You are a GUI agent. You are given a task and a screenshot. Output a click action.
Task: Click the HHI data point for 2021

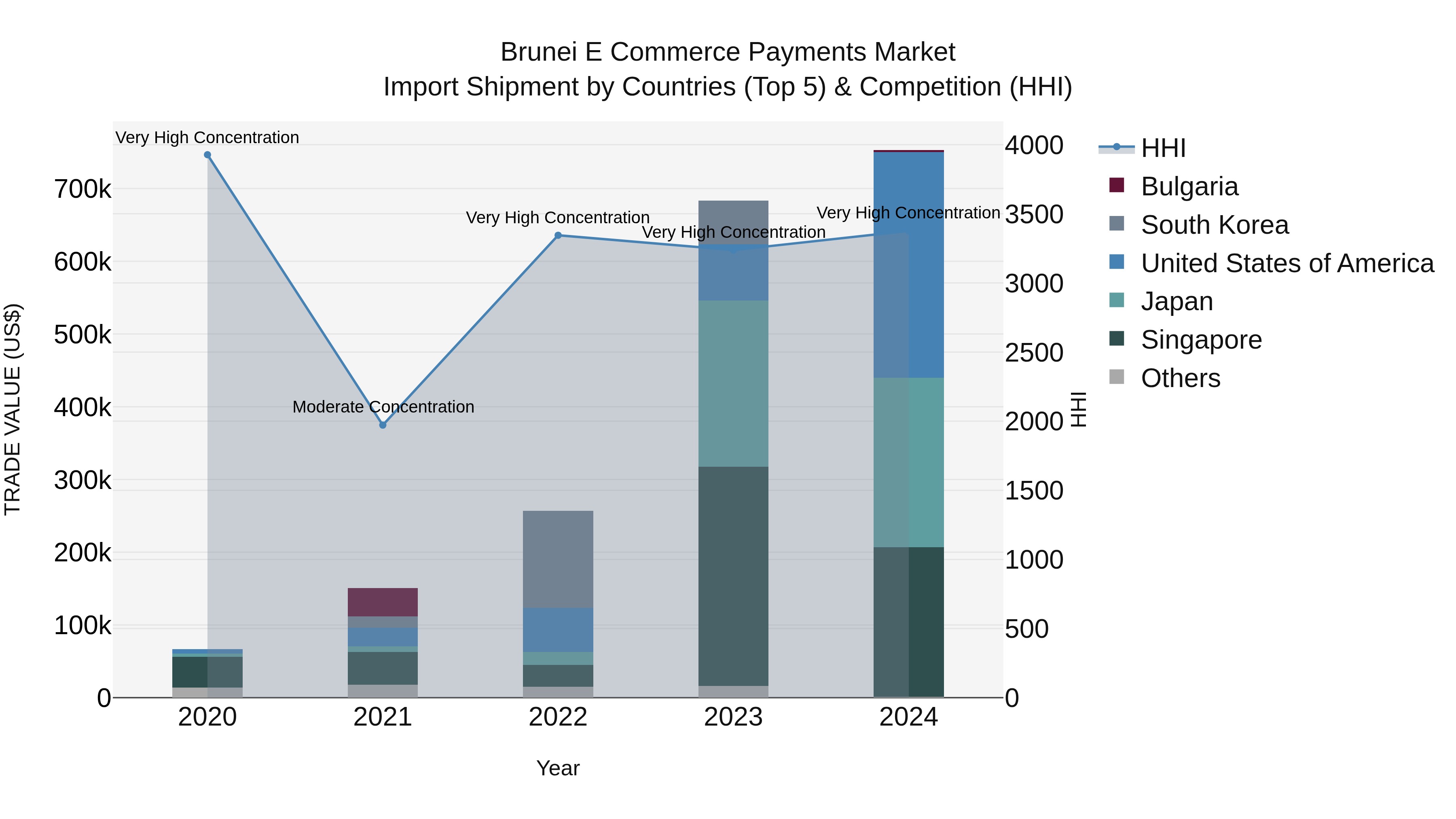[383, 425]
